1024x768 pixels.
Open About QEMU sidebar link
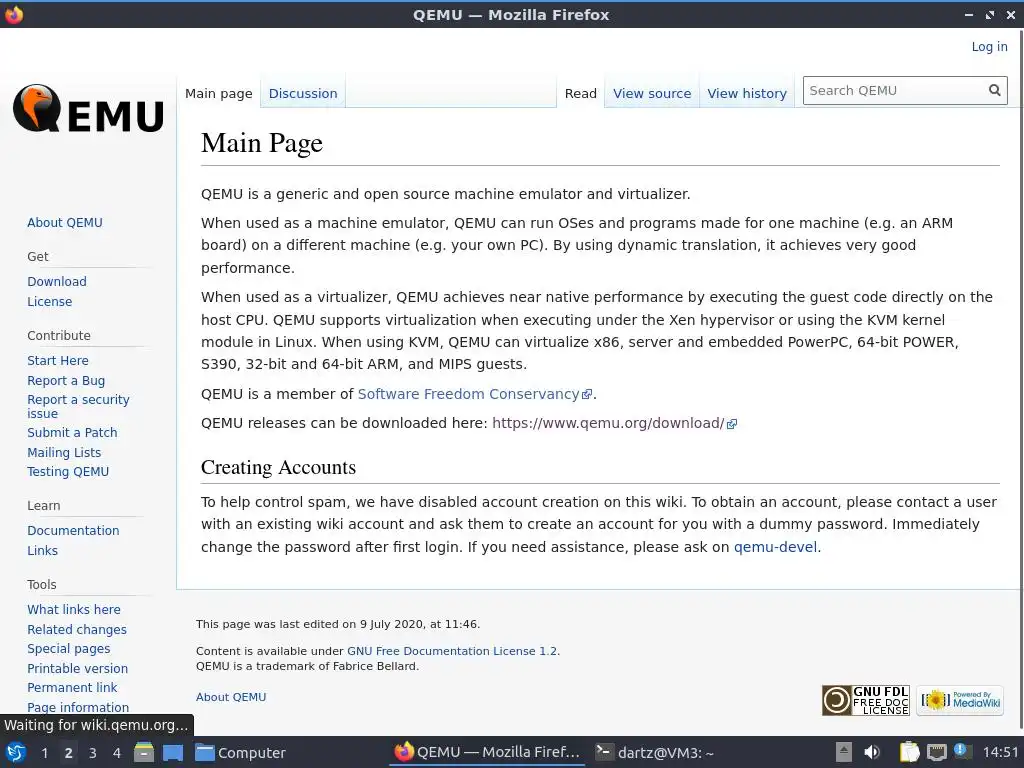65,223
